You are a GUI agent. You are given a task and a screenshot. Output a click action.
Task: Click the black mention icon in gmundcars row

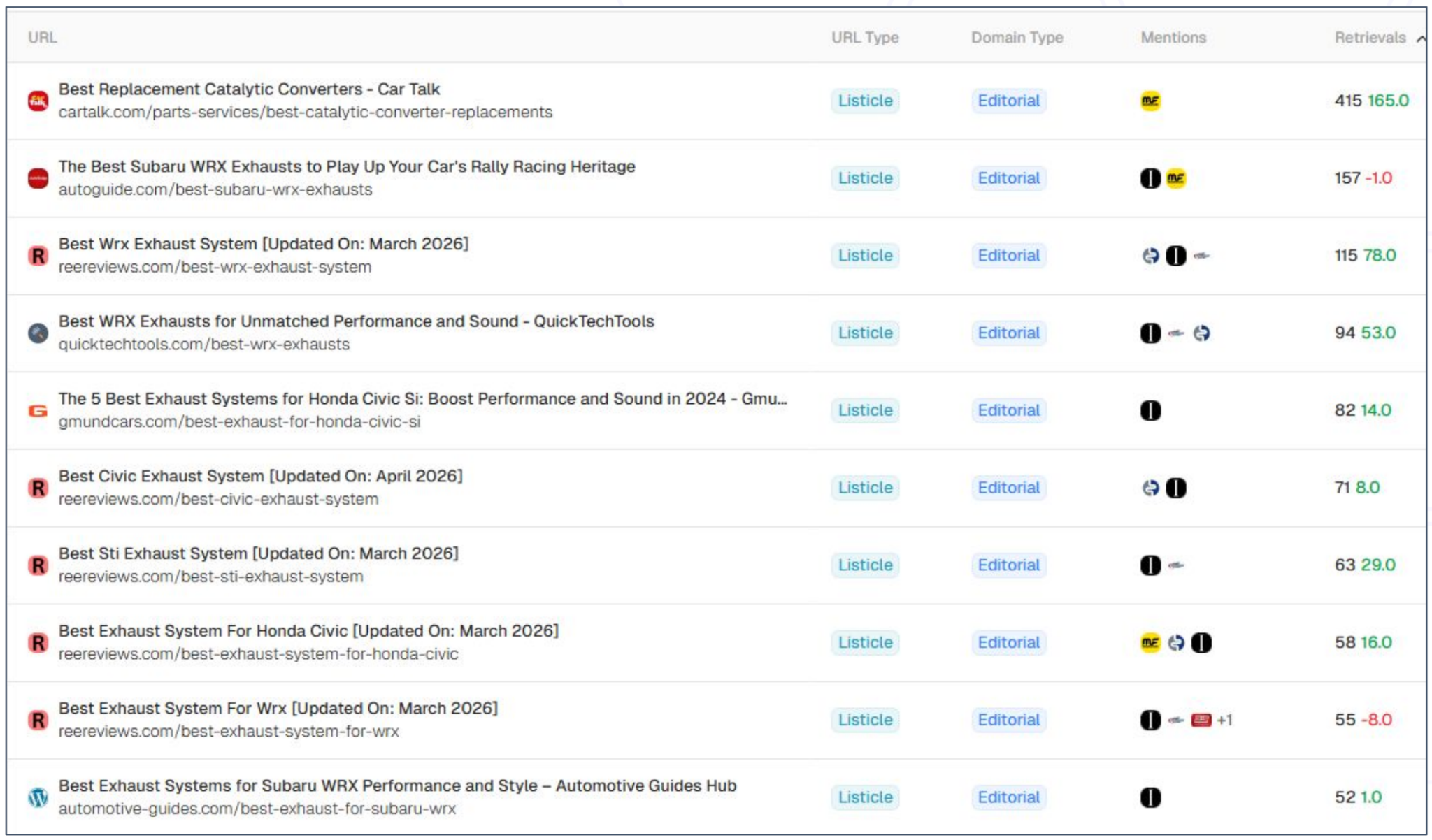[1150, 411]
